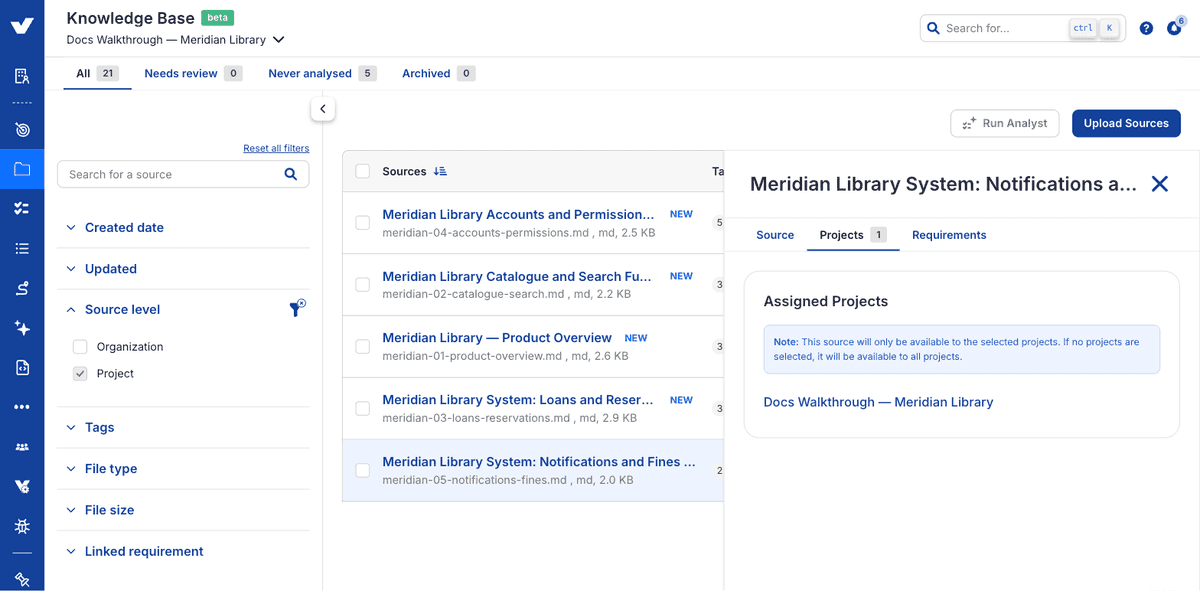Open the help question mark icon
Screen dimensions: 1200x591
coord(1146,28)
